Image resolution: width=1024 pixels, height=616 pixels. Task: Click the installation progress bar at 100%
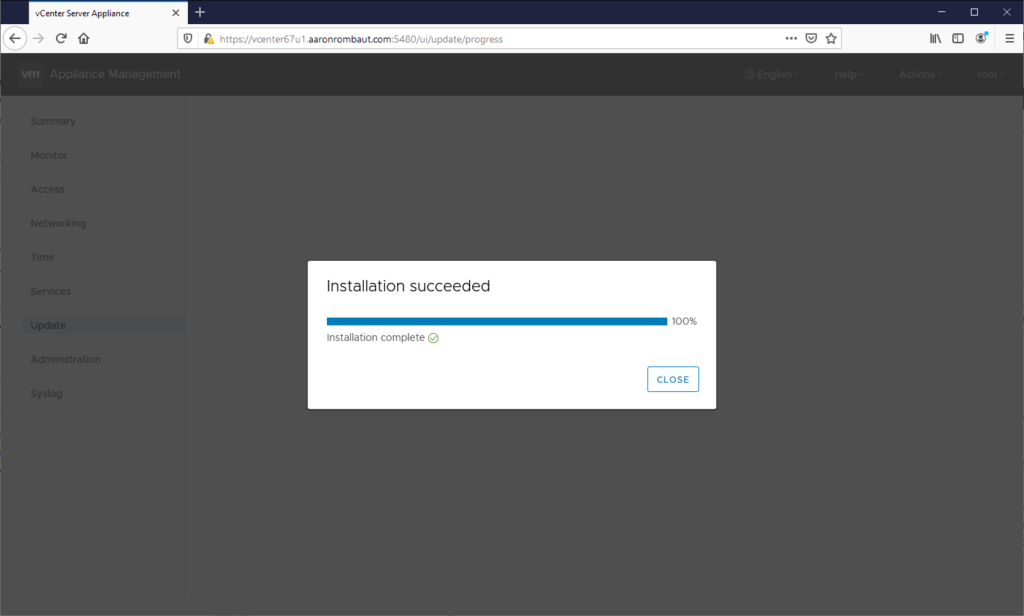[x=496, y=321]
